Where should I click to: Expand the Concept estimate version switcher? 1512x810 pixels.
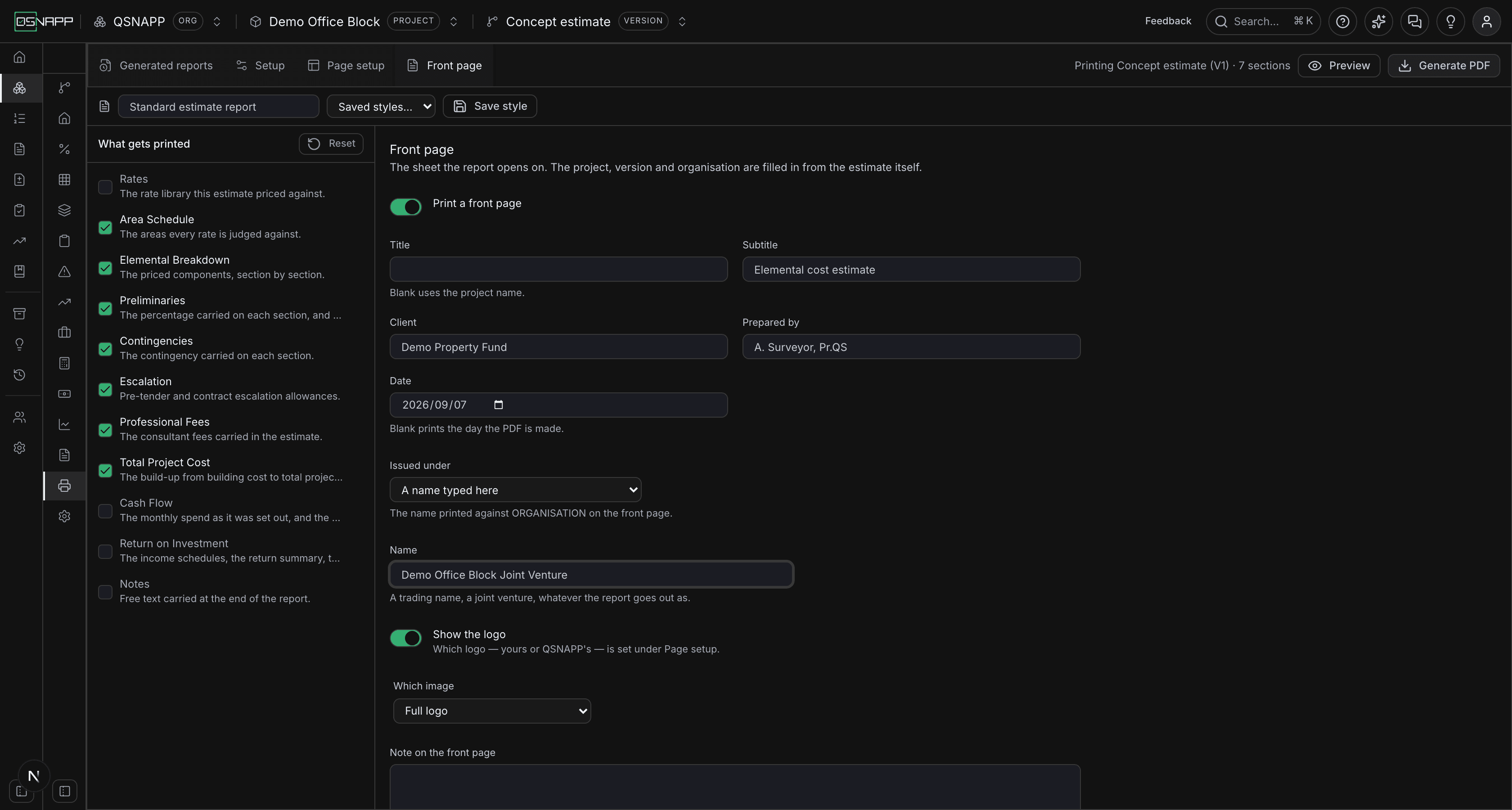[681, 21]
